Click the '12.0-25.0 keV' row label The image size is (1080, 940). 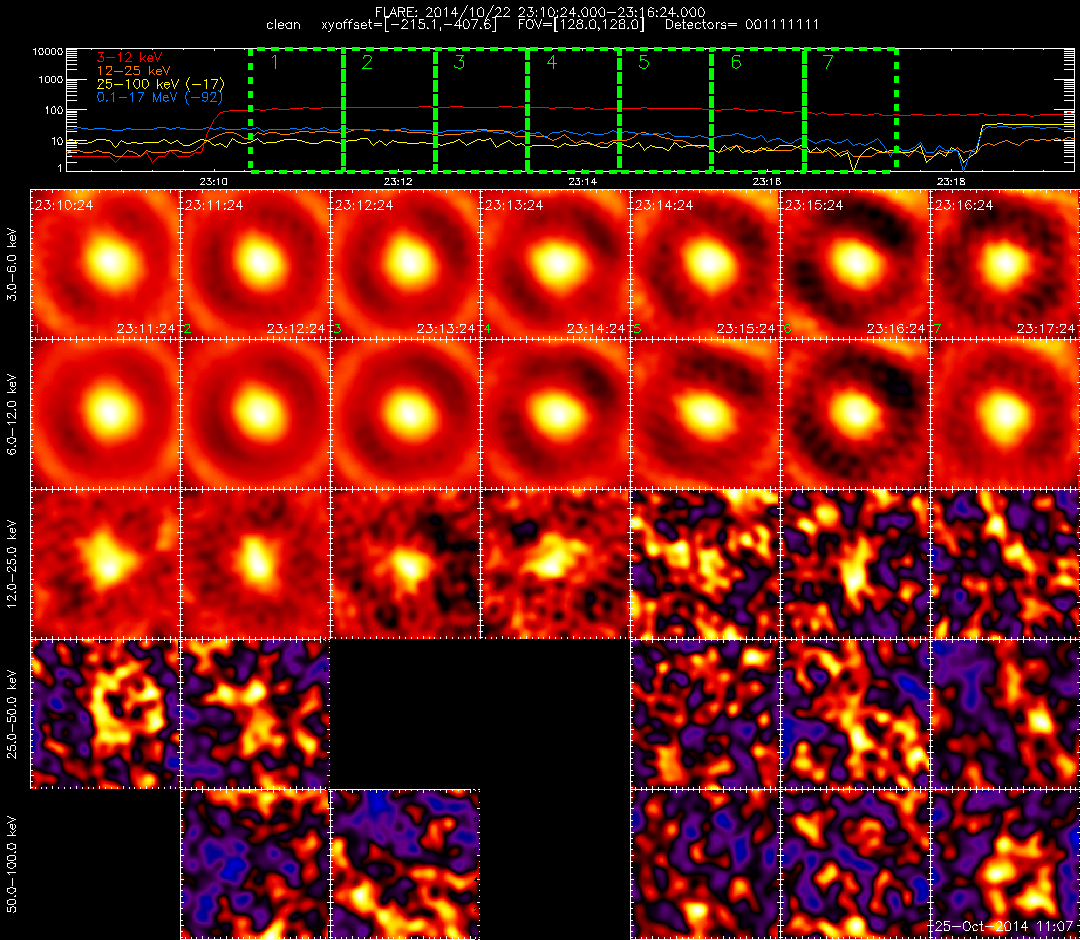[x=12, y=565]
